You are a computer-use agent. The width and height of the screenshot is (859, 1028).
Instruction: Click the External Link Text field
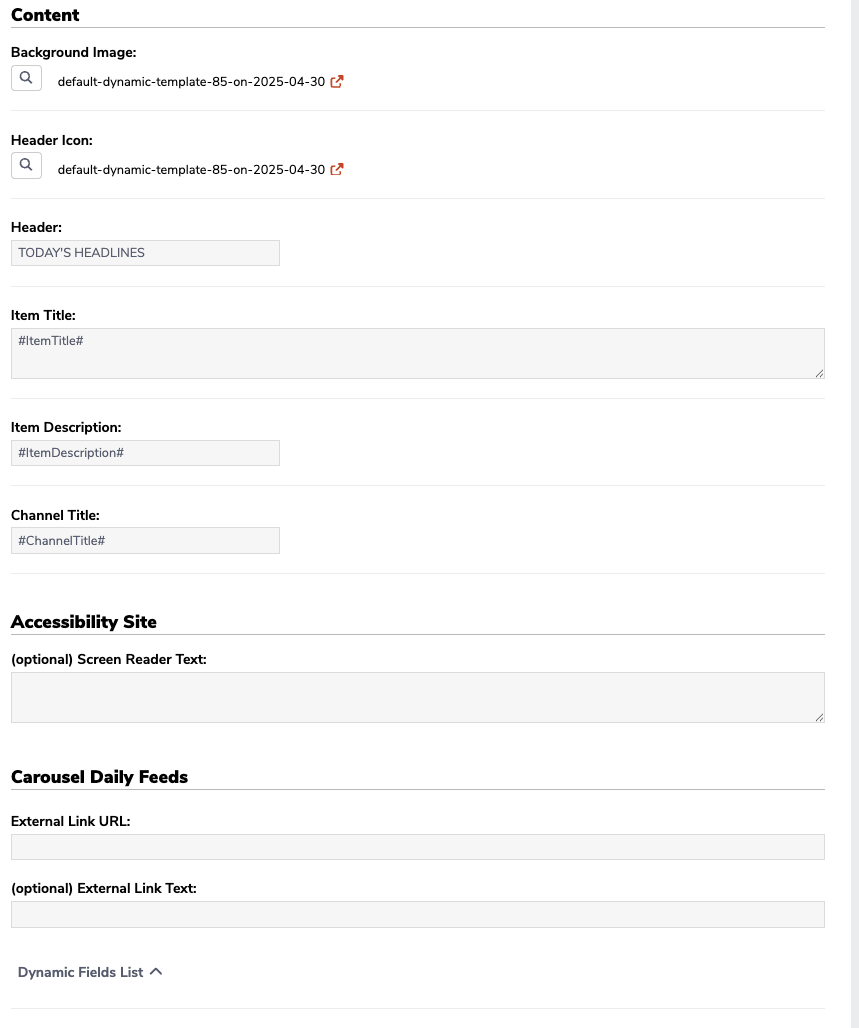point(418,915)
